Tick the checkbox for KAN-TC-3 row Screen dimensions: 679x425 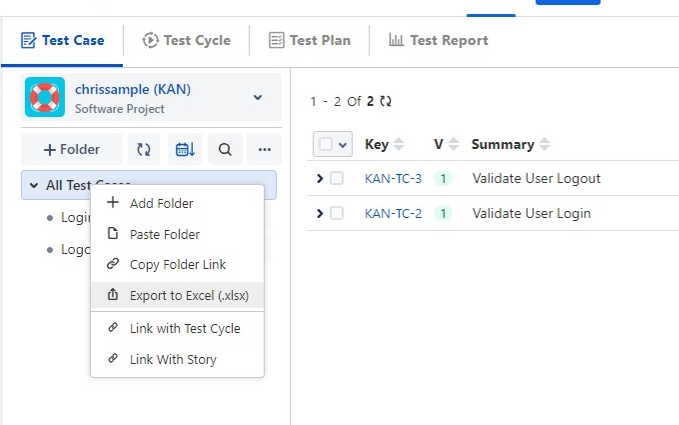coord(337,179)
